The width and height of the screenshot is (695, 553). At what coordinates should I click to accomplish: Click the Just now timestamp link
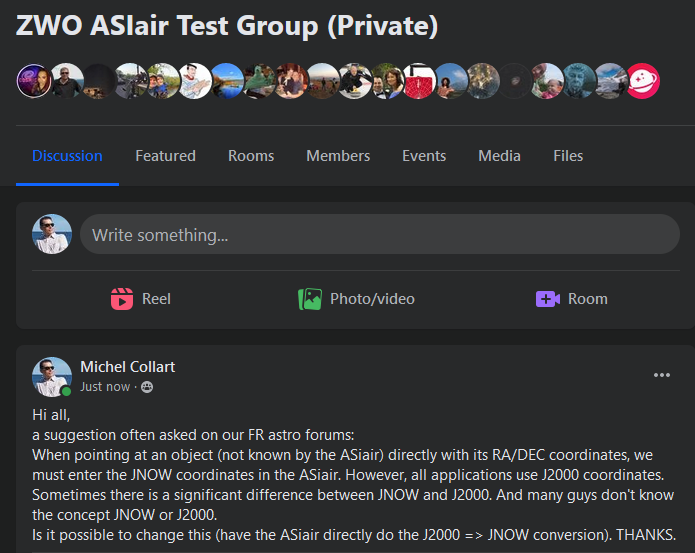pyautogui.click(x=105, y=387)
